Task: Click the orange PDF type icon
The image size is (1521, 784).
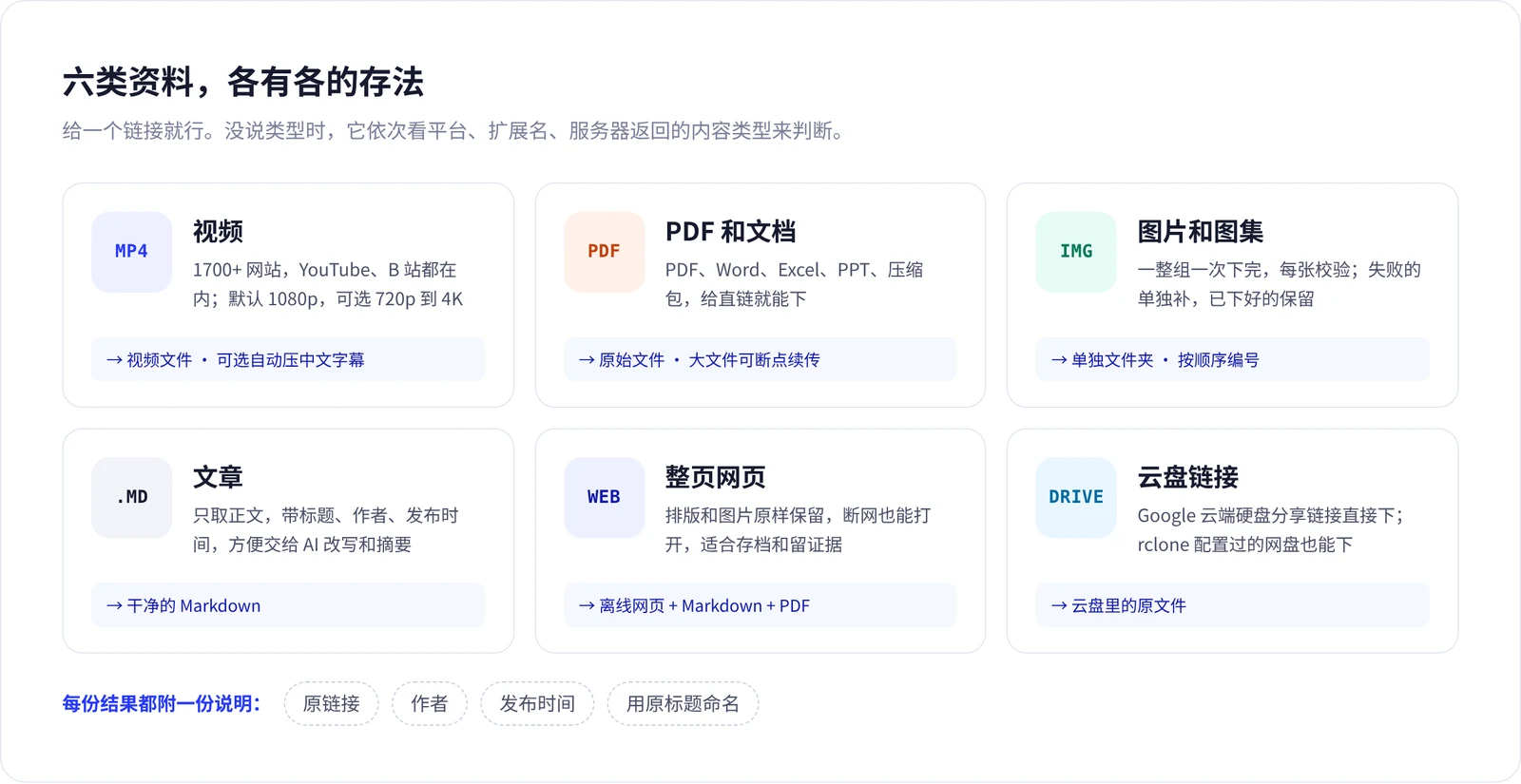Action: (604, 252)
